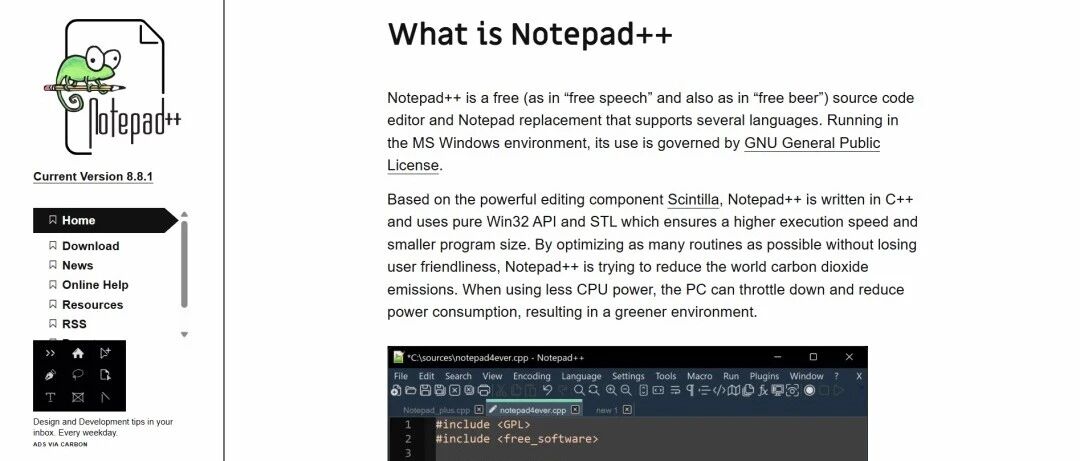
Task: Switch to Notepad_plus.cpp tab
Action: pyautogui.click(x=437, y=409)
